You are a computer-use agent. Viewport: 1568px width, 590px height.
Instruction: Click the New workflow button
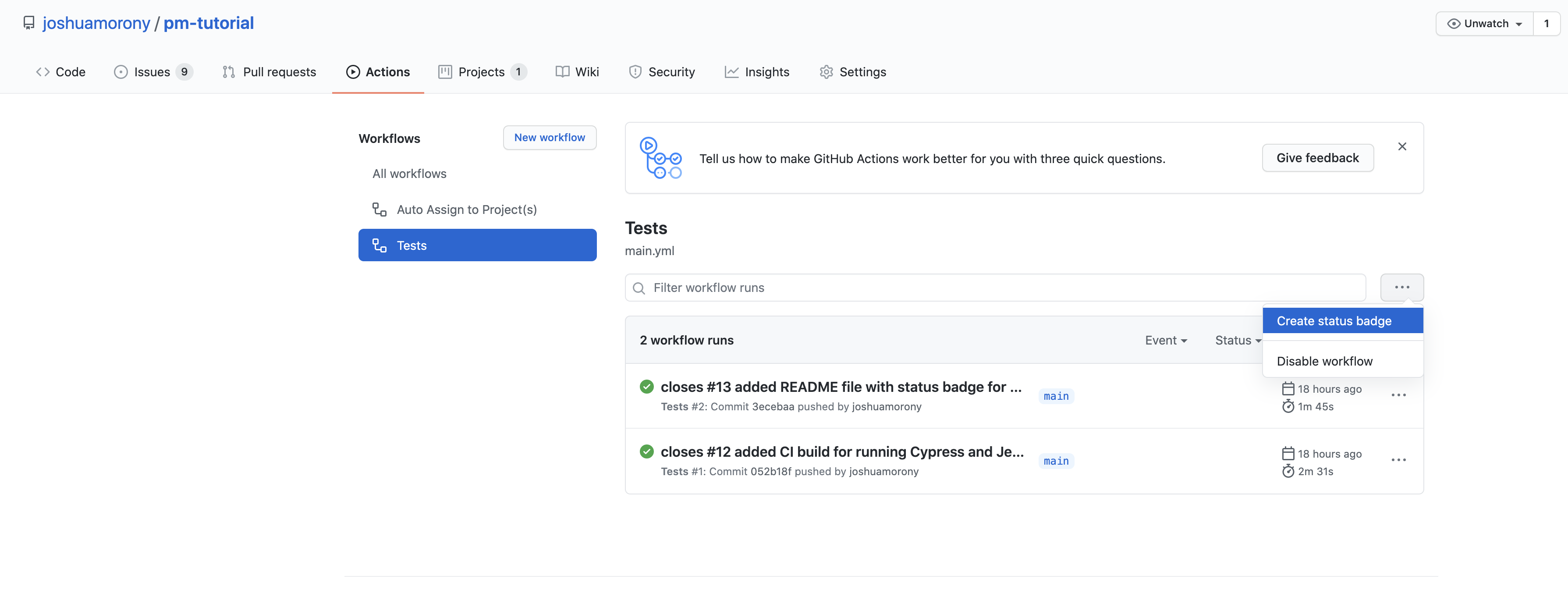click(550, 138)
